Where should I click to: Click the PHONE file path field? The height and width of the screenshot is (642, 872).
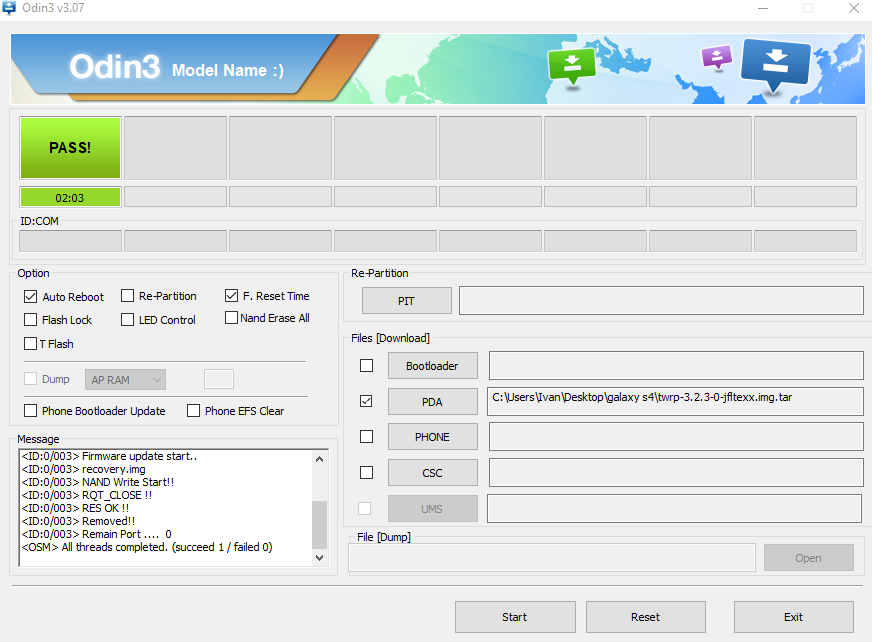(676, 437)
